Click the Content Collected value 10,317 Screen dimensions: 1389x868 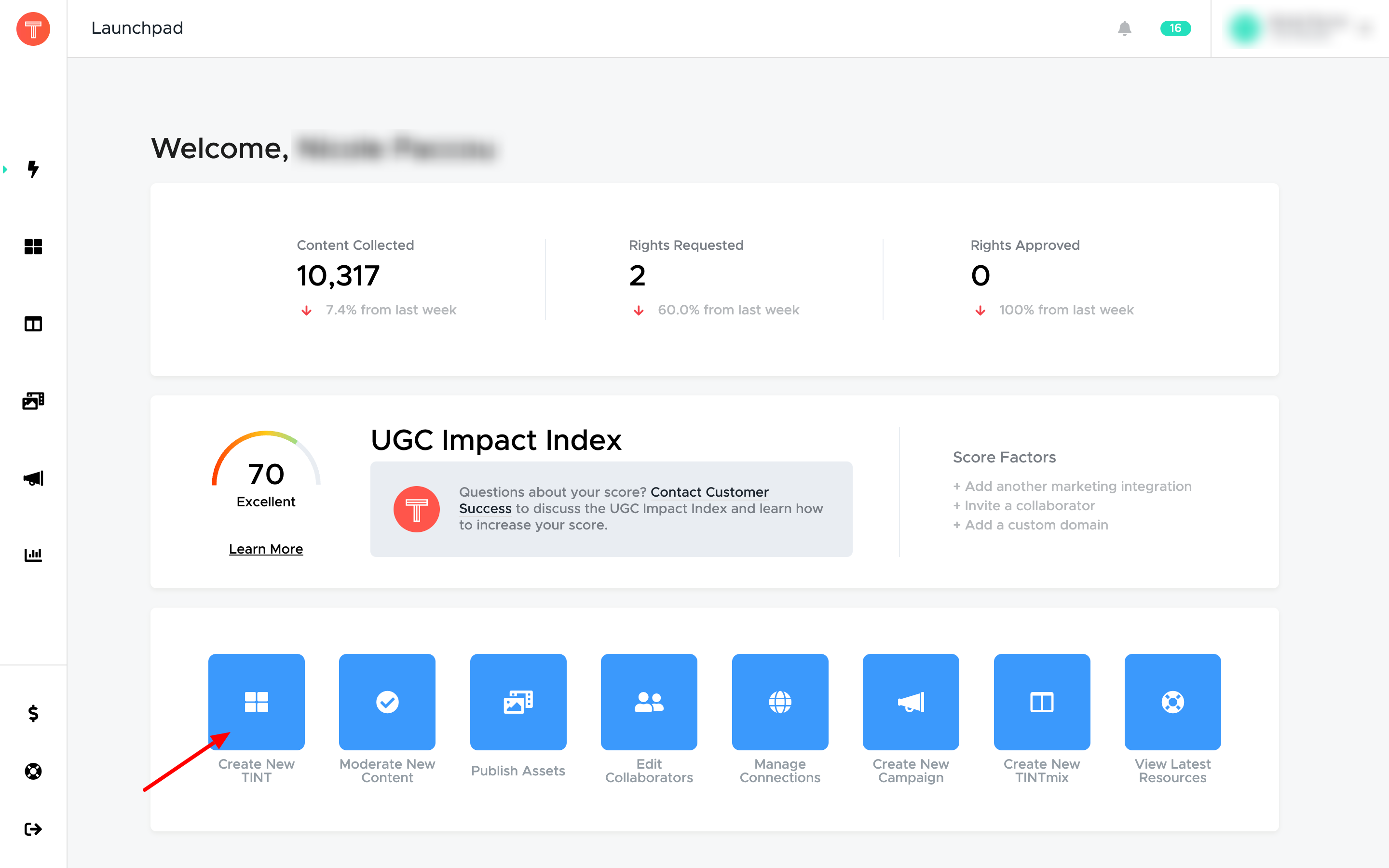pyautogui.click(x=338, y=275)
